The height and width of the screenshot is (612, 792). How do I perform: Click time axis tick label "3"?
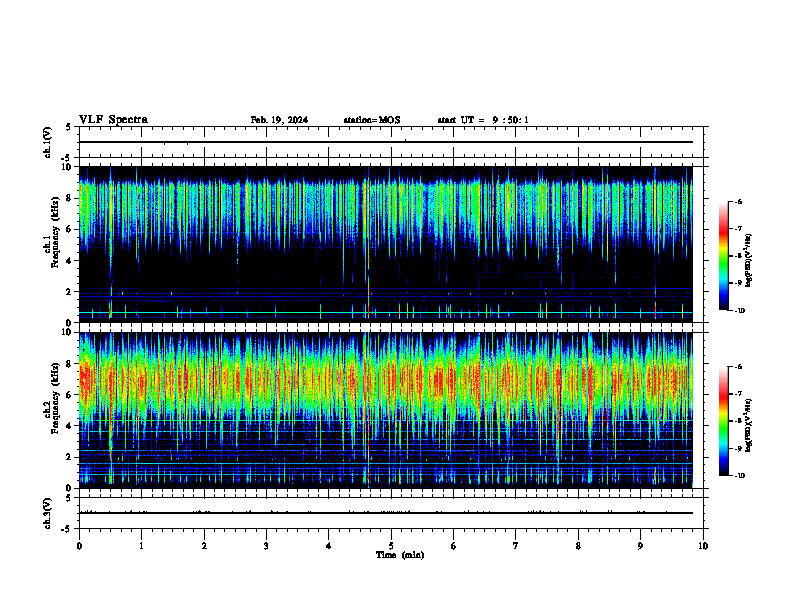(x=267, y=546)
